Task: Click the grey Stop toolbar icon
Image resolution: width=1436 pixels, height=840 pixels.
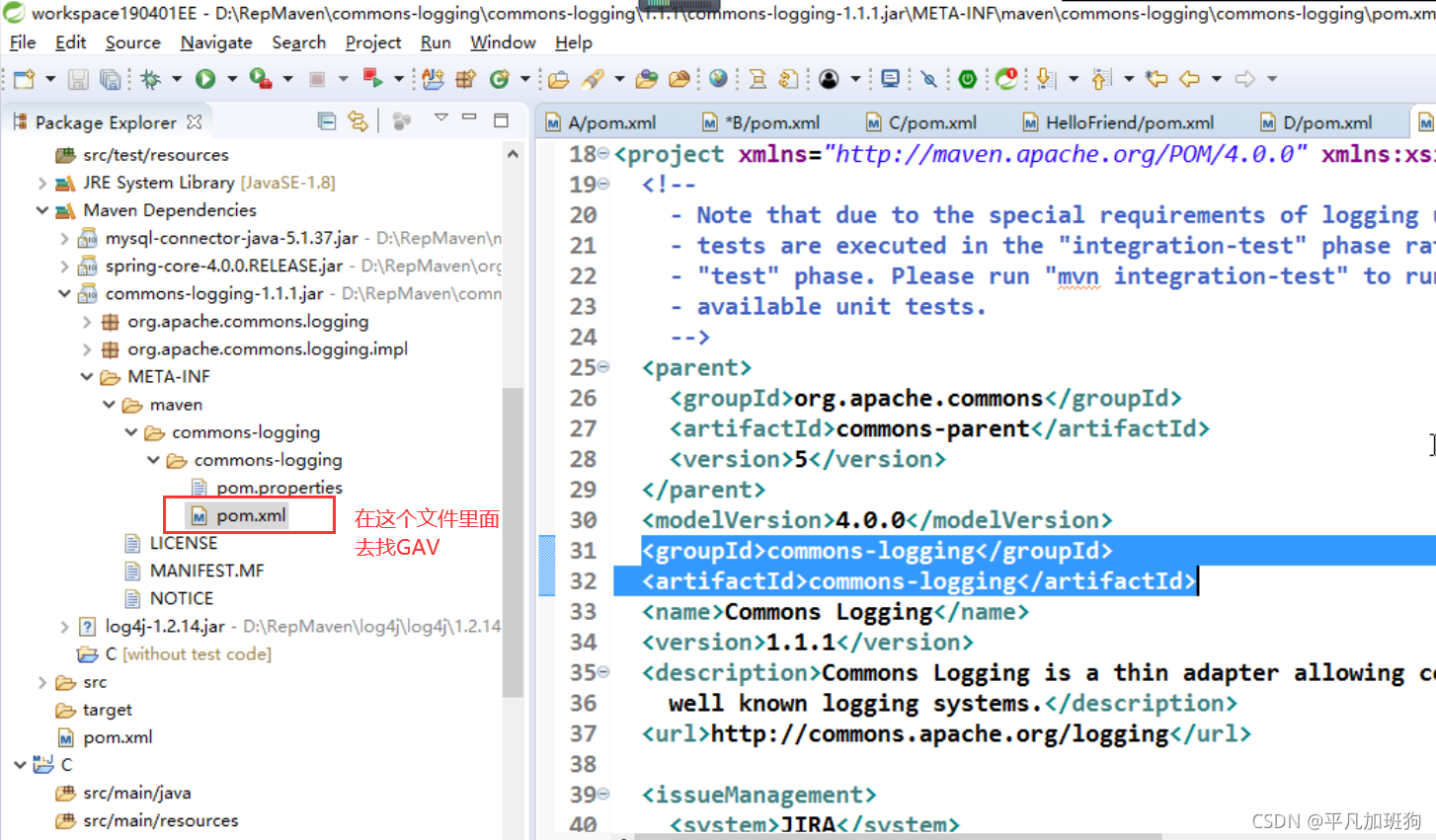Action: (x=317, y=79)
